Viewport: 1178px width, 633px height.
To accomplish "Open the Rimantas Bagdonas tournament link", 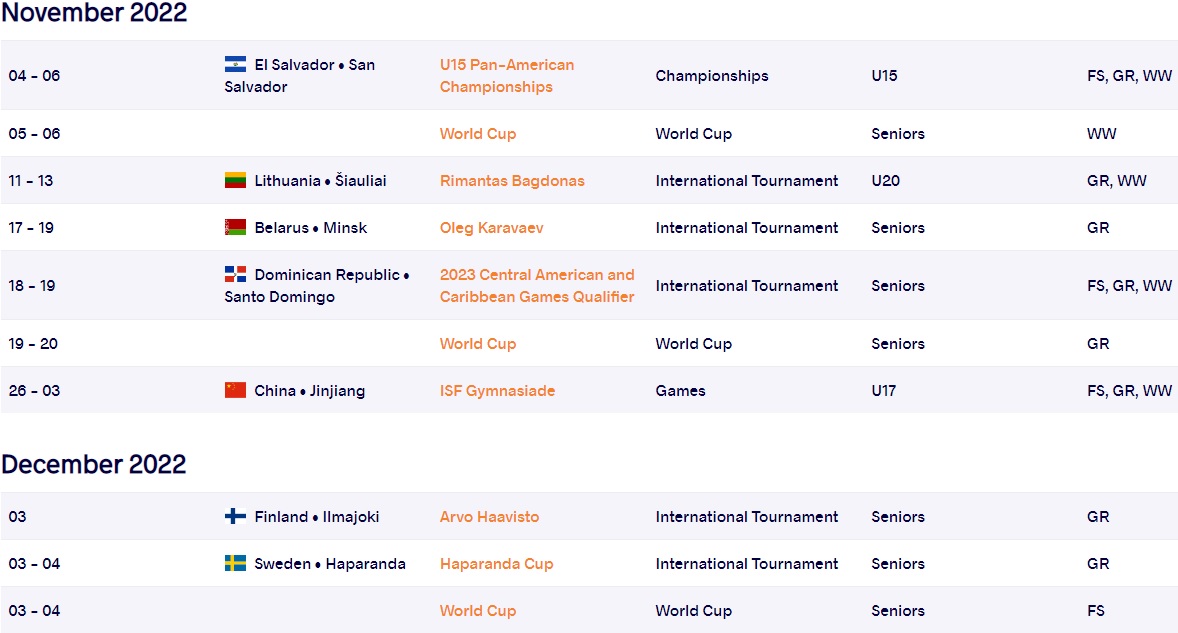I will click(512, 181).
